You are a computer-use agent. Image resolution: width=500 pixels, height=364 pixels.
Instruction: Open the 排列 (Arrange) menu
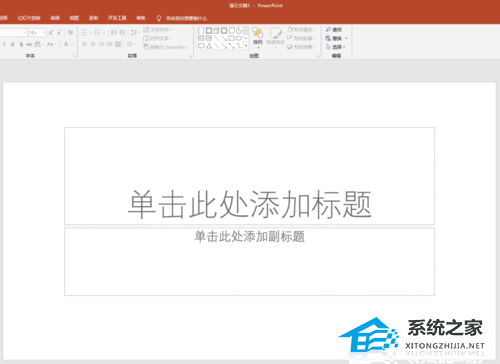(x=258, y=38)
